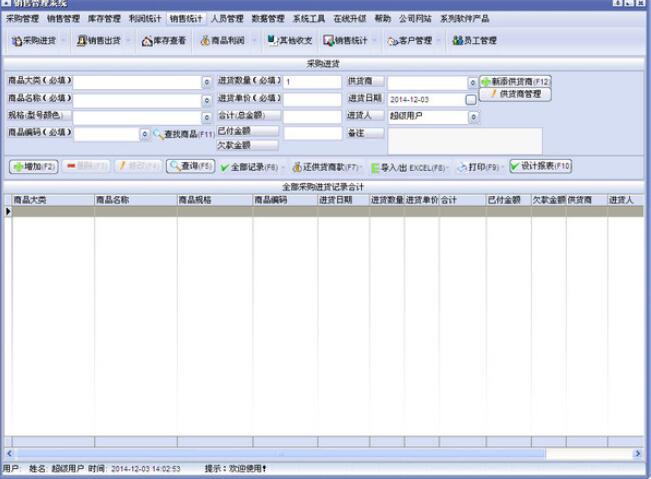Image resolution: width=651 pixels, height=479 pixels.
Task: Expand the 商品编码 dropdown
Action: point(144,134)
